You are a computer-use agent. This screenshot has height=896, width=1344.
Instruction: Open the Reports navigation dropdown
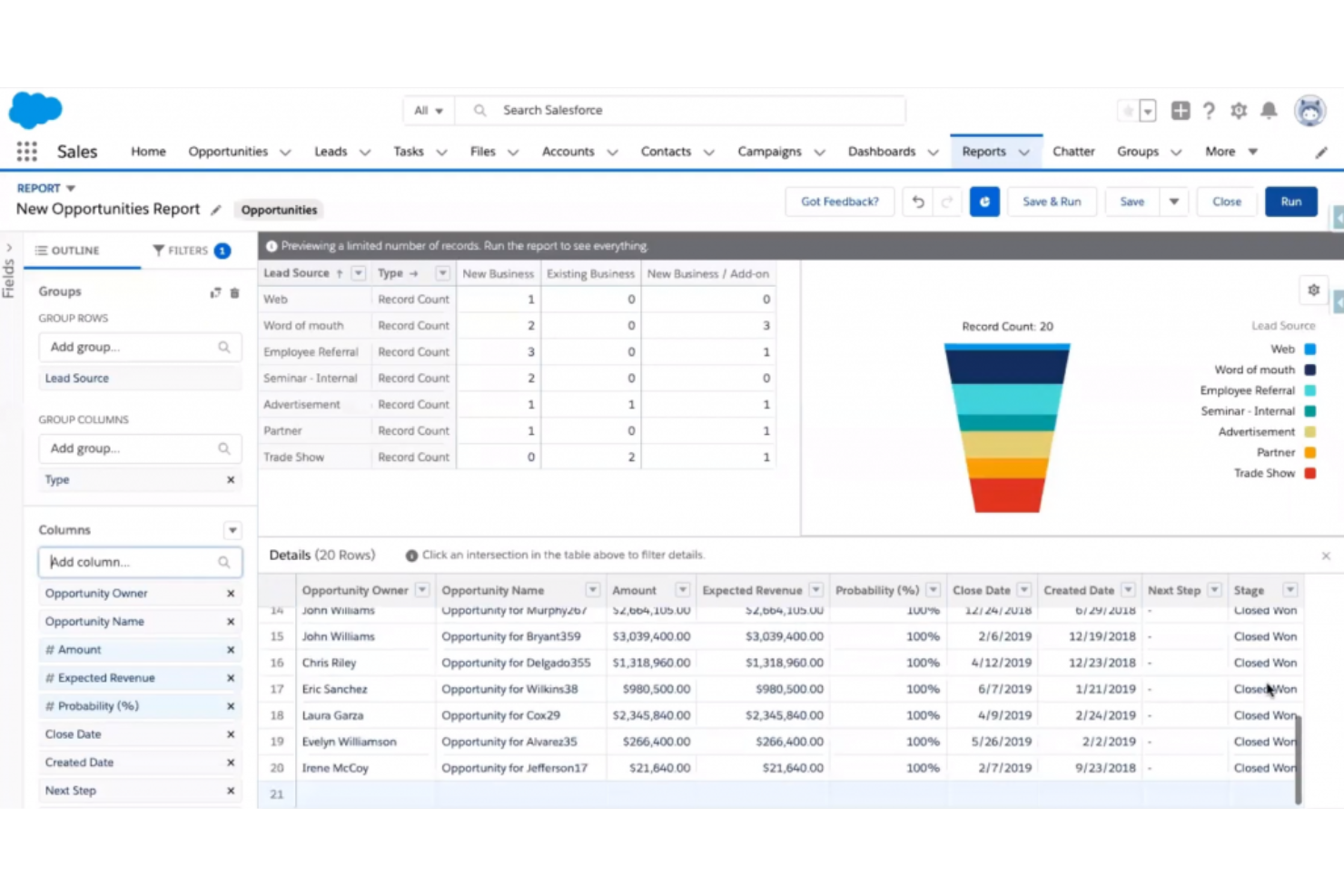(x=1024, y=152)
